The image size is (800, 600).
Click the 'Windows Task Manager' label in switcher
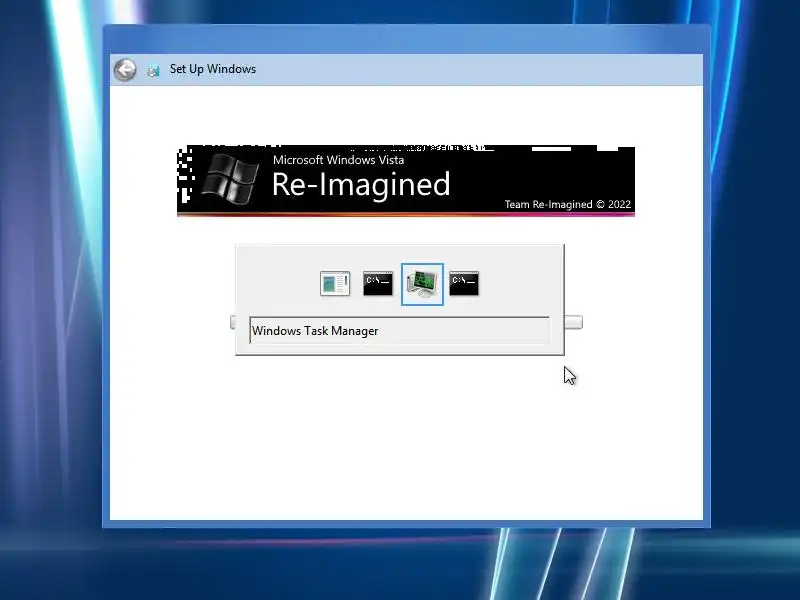tap(315, 331)
